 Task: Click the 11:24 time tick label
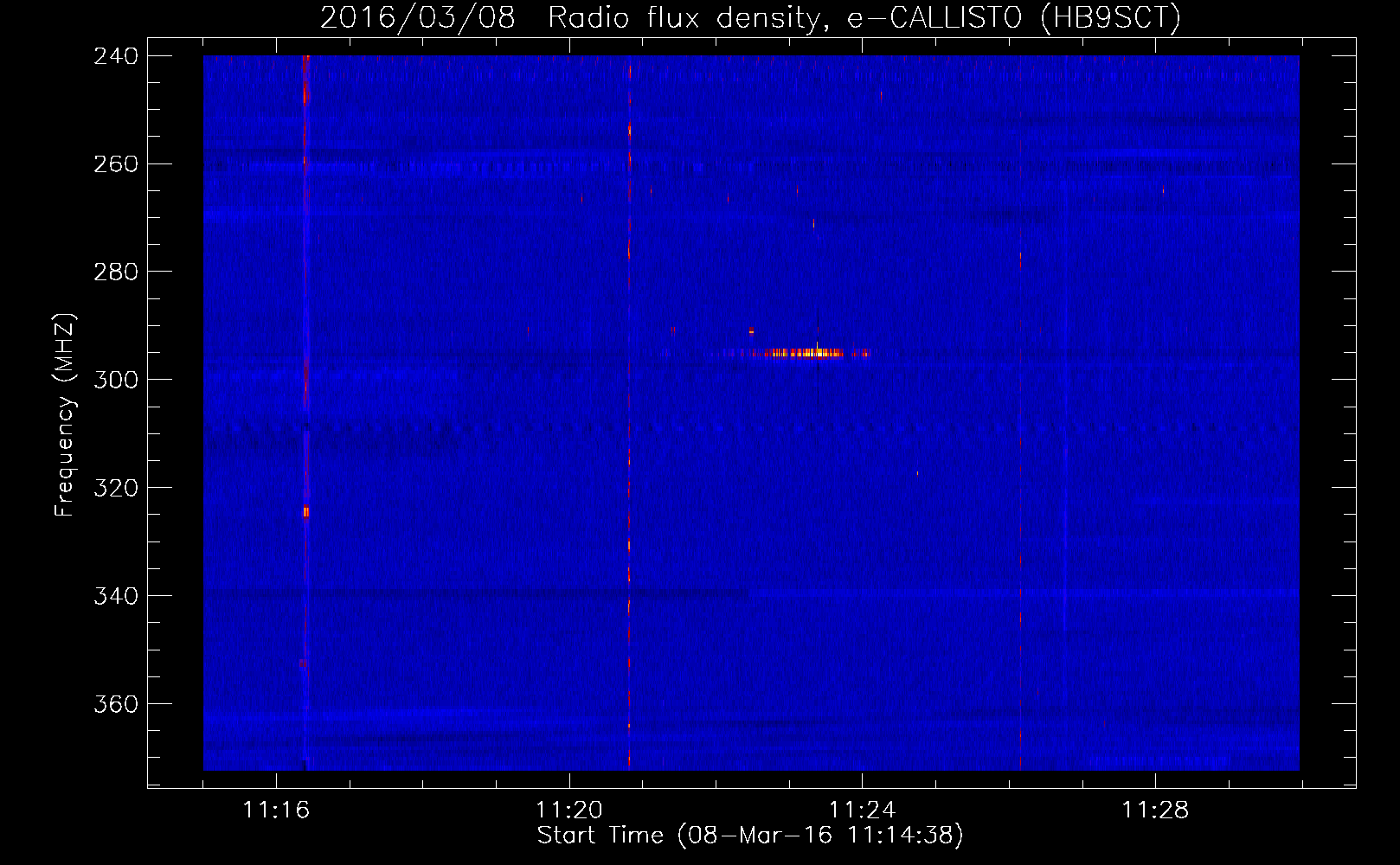862,811
